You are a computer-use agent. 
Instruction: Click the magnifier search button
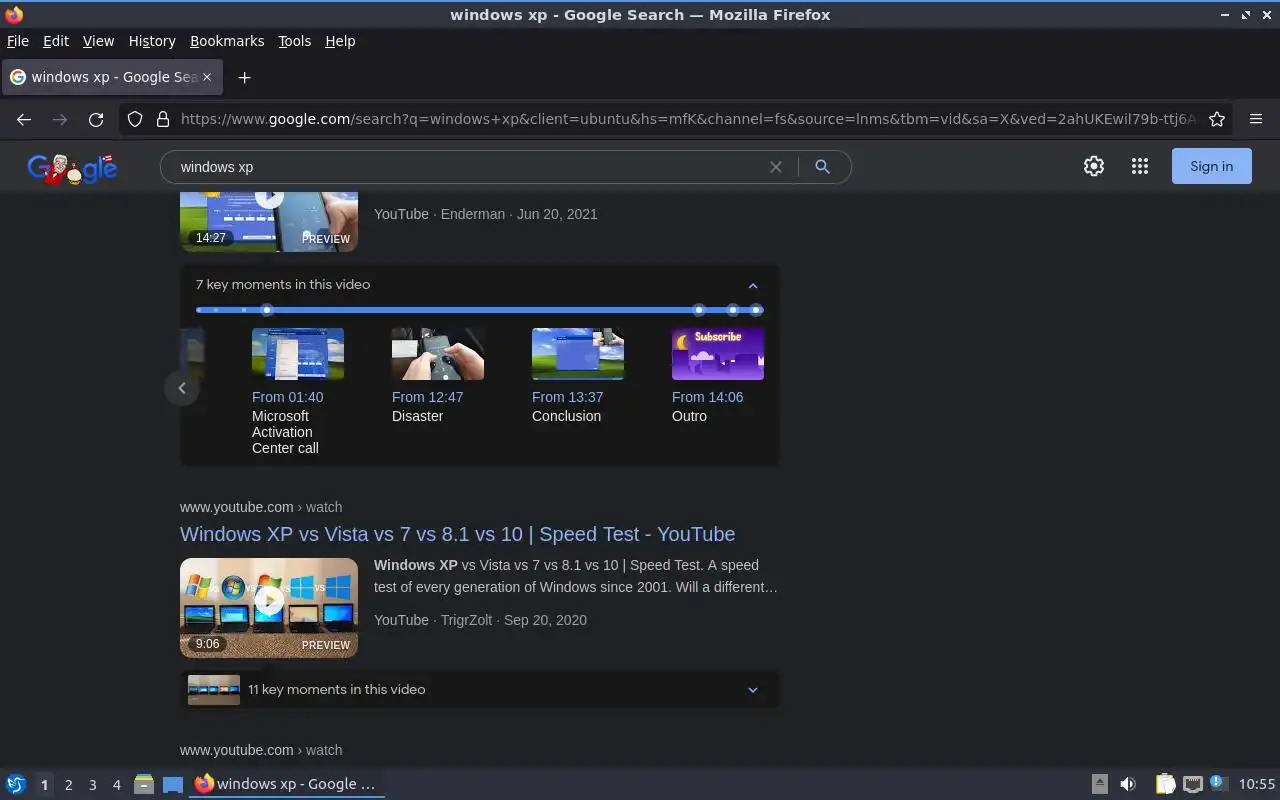[x=822, y=167]
